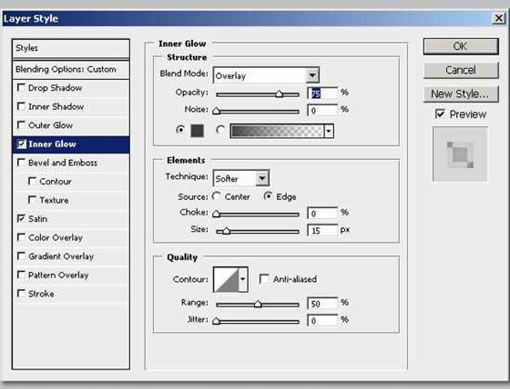Click the style preview thumbnail
This screenshot has height=389, width=510.
pos(460,154)
